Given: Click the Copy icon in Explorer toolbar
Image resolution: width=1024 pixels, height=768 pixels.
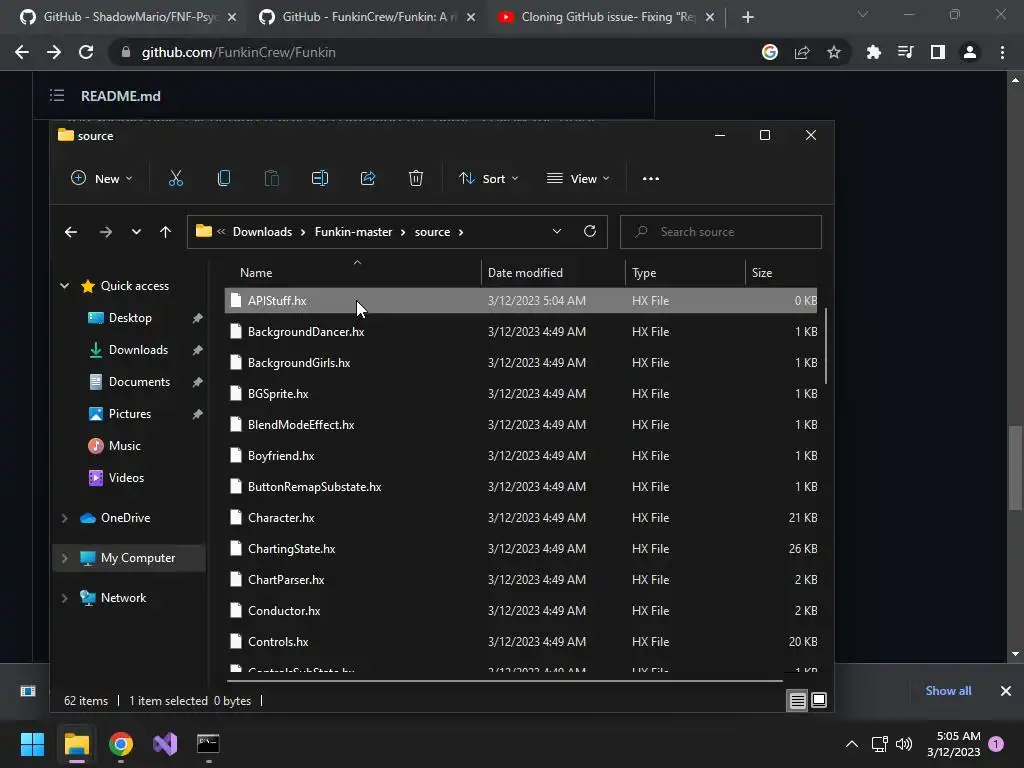Looking at the screenshot, I should [223, 178].
